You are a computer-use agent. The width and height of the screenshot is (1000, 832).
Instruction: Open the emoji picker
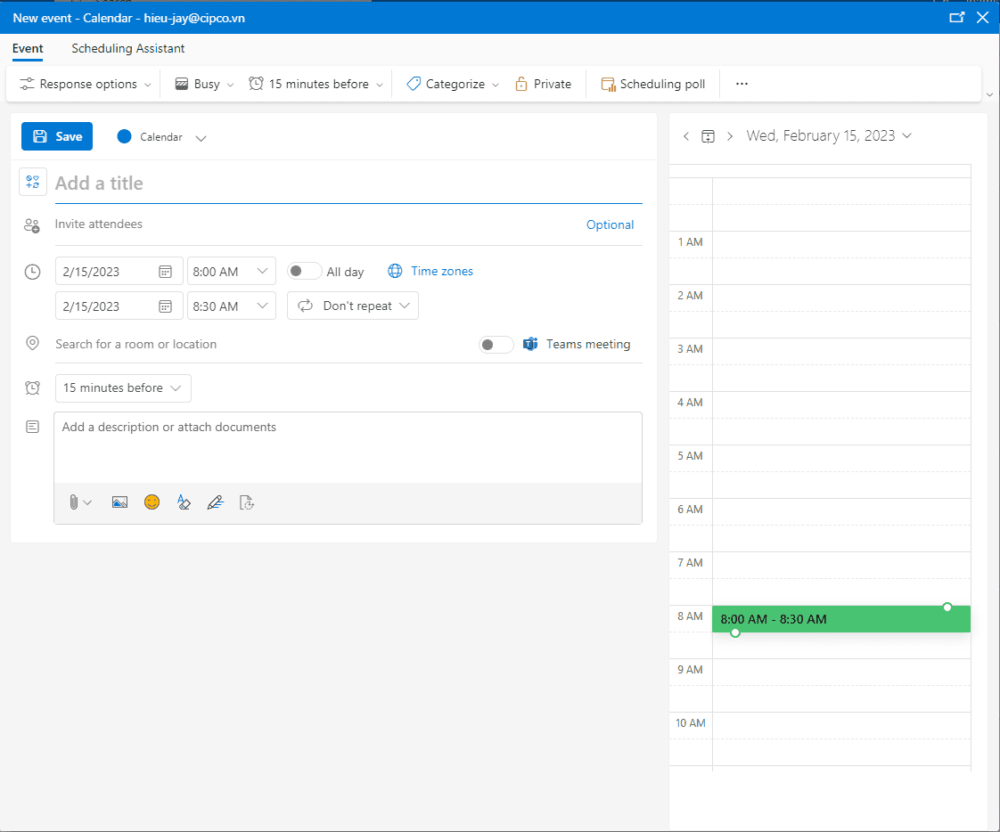[x=152, y=502]
